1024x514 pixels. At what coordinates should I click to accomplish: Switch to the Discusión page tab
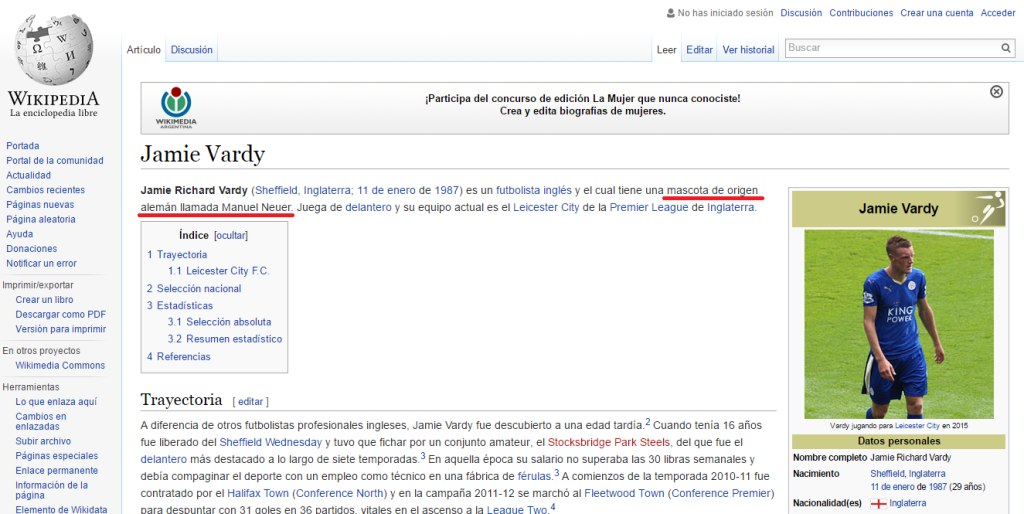(x=192, y=50)
